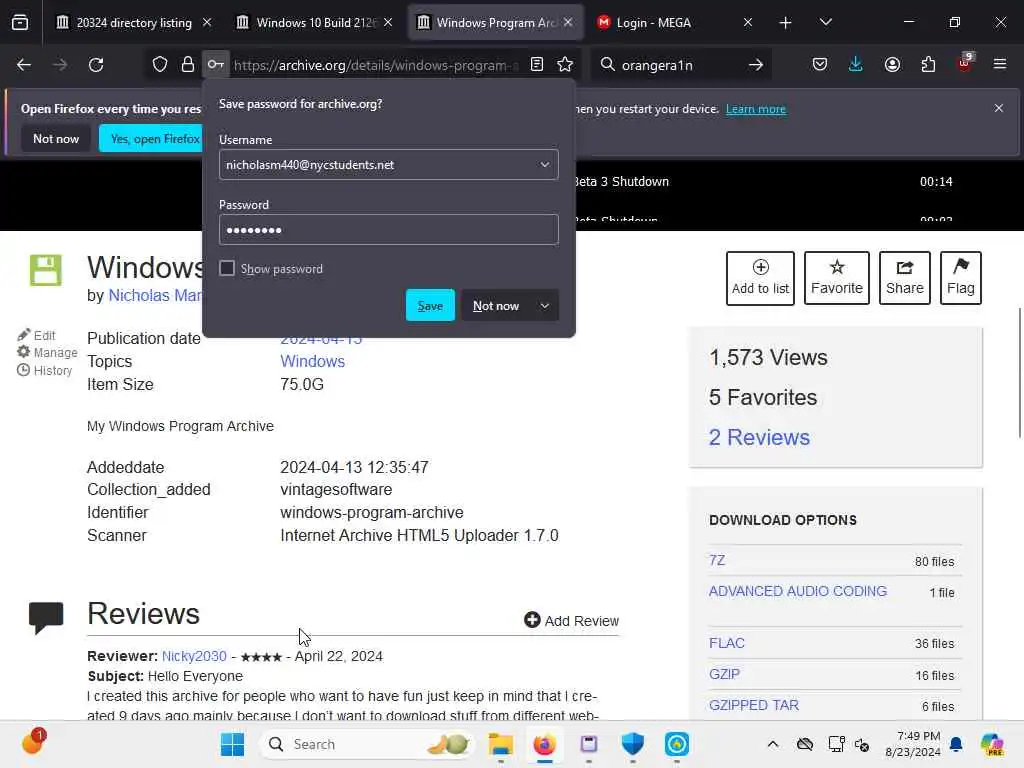
Task: Open reviewer Nicky2030 profile link
Action: 194,656
